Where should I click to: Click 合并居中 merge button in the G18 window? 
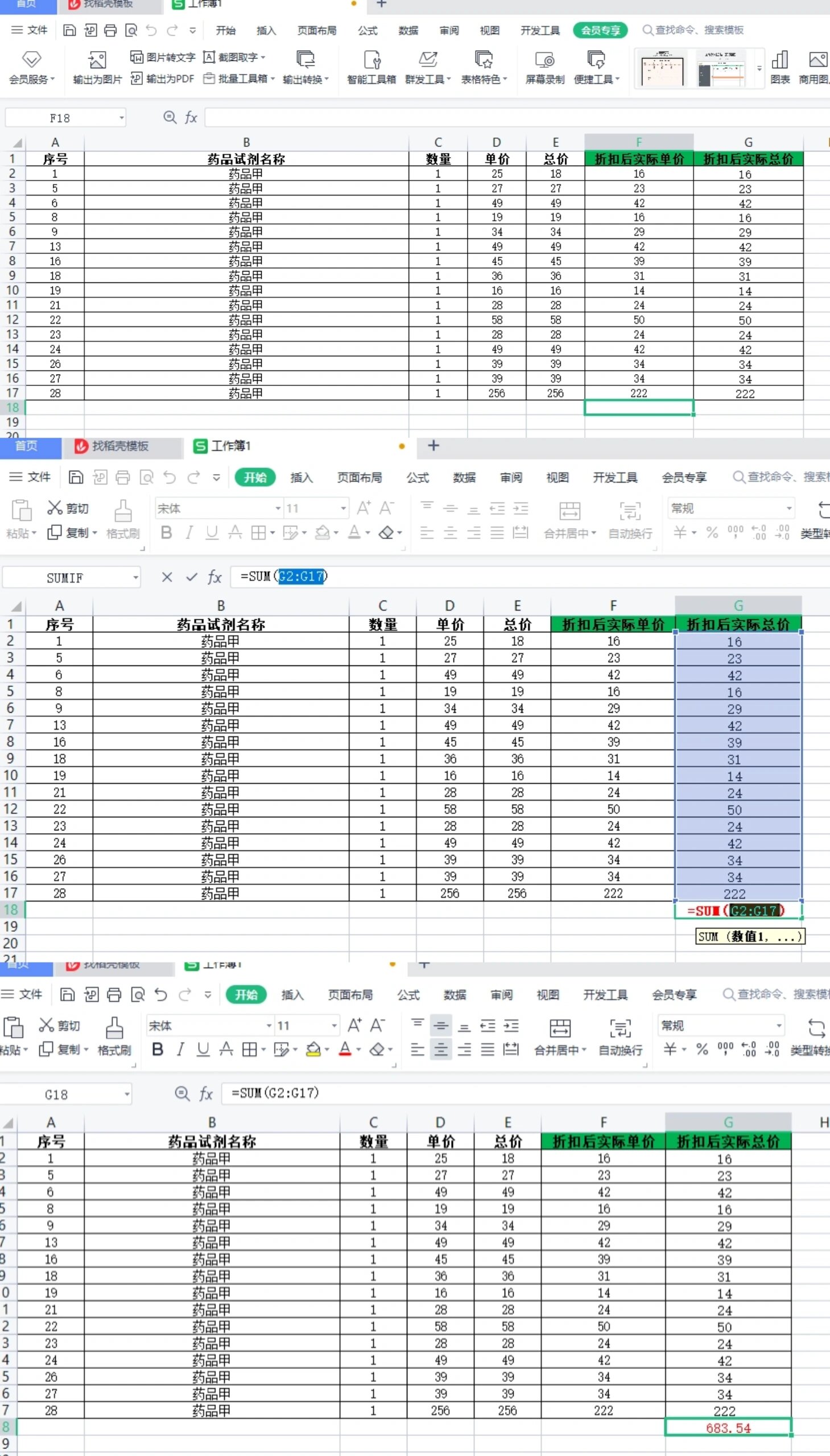[x=560, y=1036]
